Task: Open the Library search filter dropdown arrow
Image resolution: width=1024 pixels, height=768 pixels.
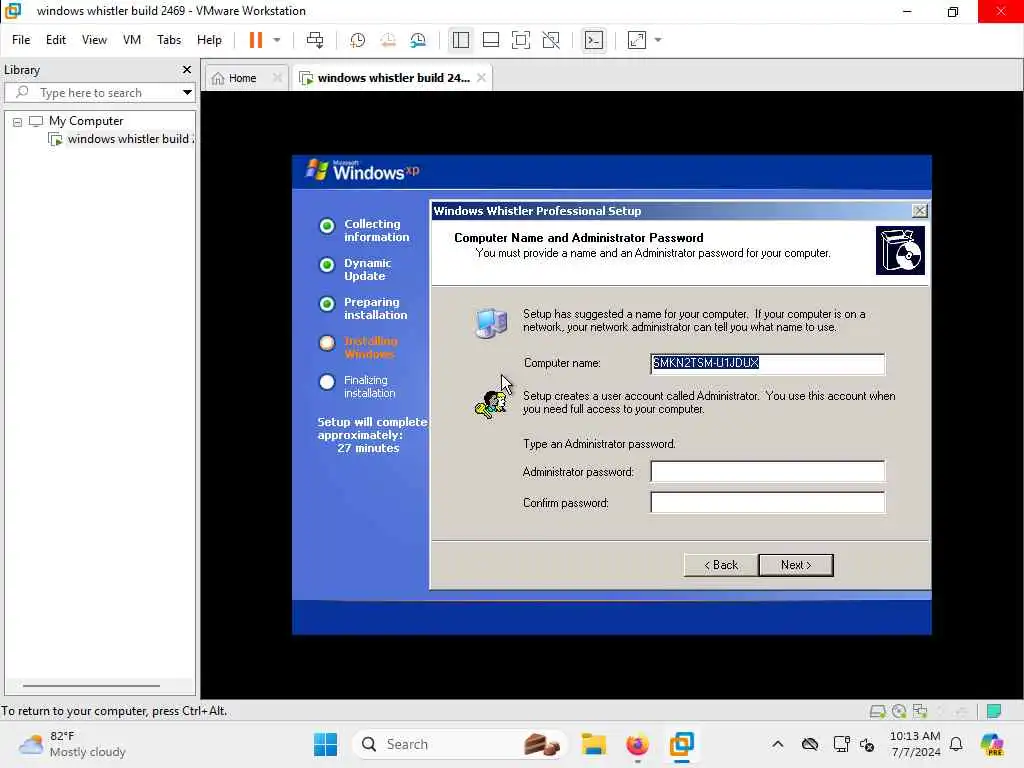Action: click(187, 93)
